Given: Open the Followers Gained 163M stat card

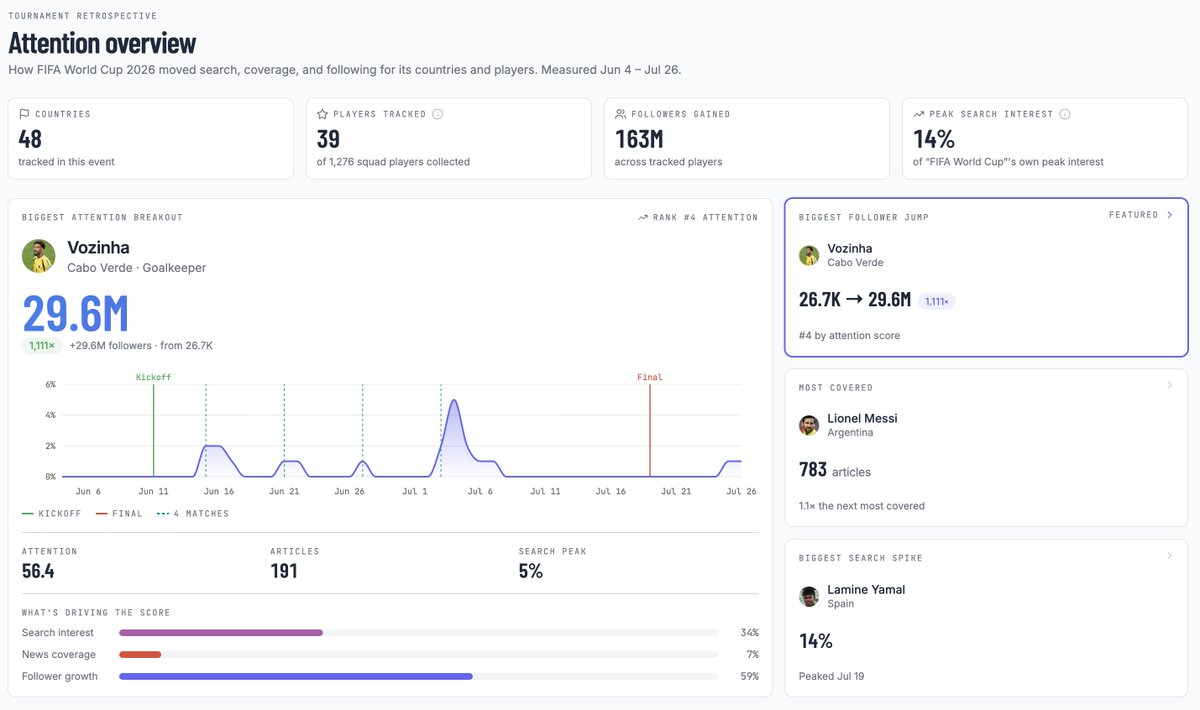Looking at the screenshot, I should coord(746,138).
